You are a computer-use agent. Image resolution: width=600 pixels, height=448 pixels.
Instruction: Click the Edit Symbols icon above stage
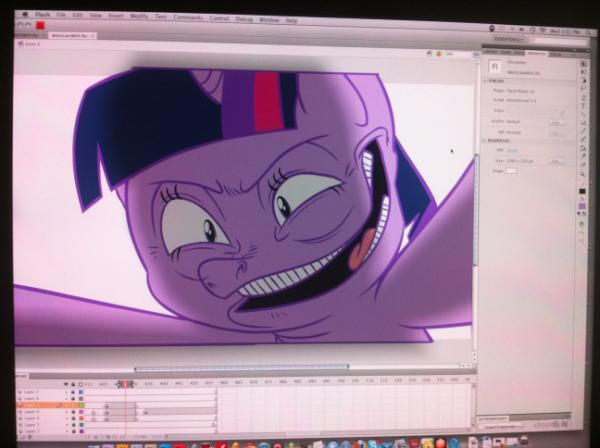click(439, 54)
